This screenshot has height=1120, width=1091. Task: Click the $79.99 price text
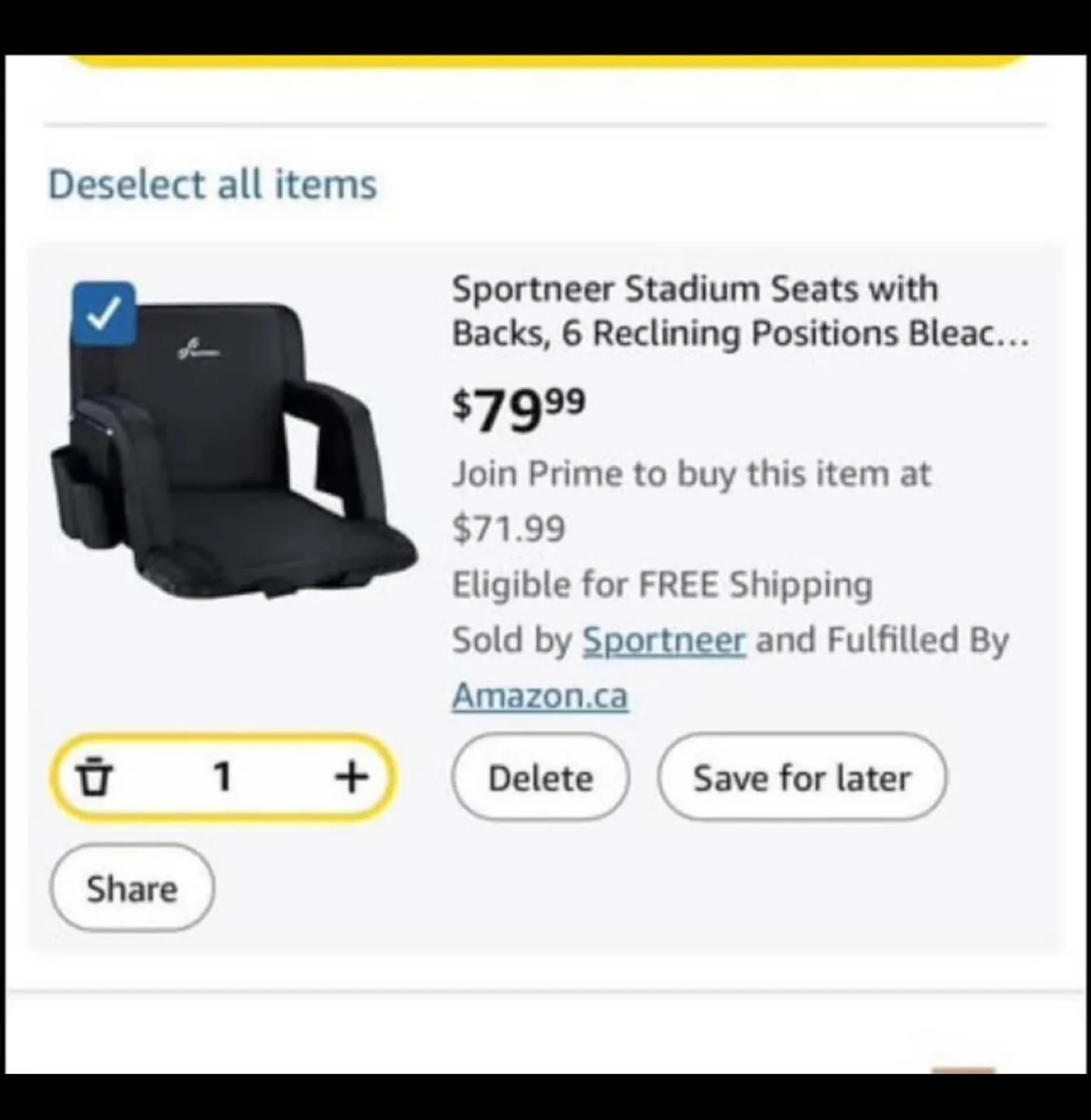click(x=519, y=410)
